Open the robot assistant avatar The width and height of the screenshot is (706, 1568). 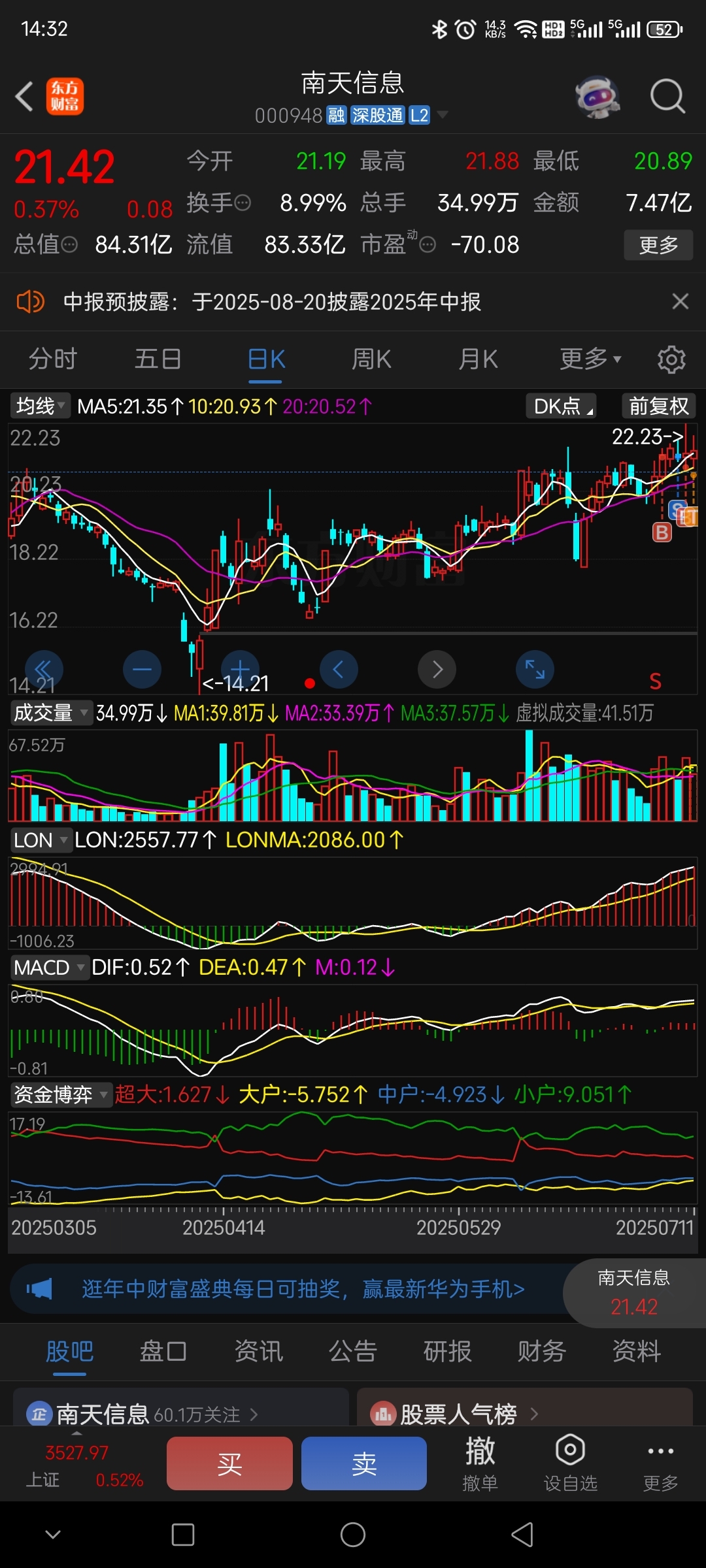pyautogui.click(x=597, y=97)
